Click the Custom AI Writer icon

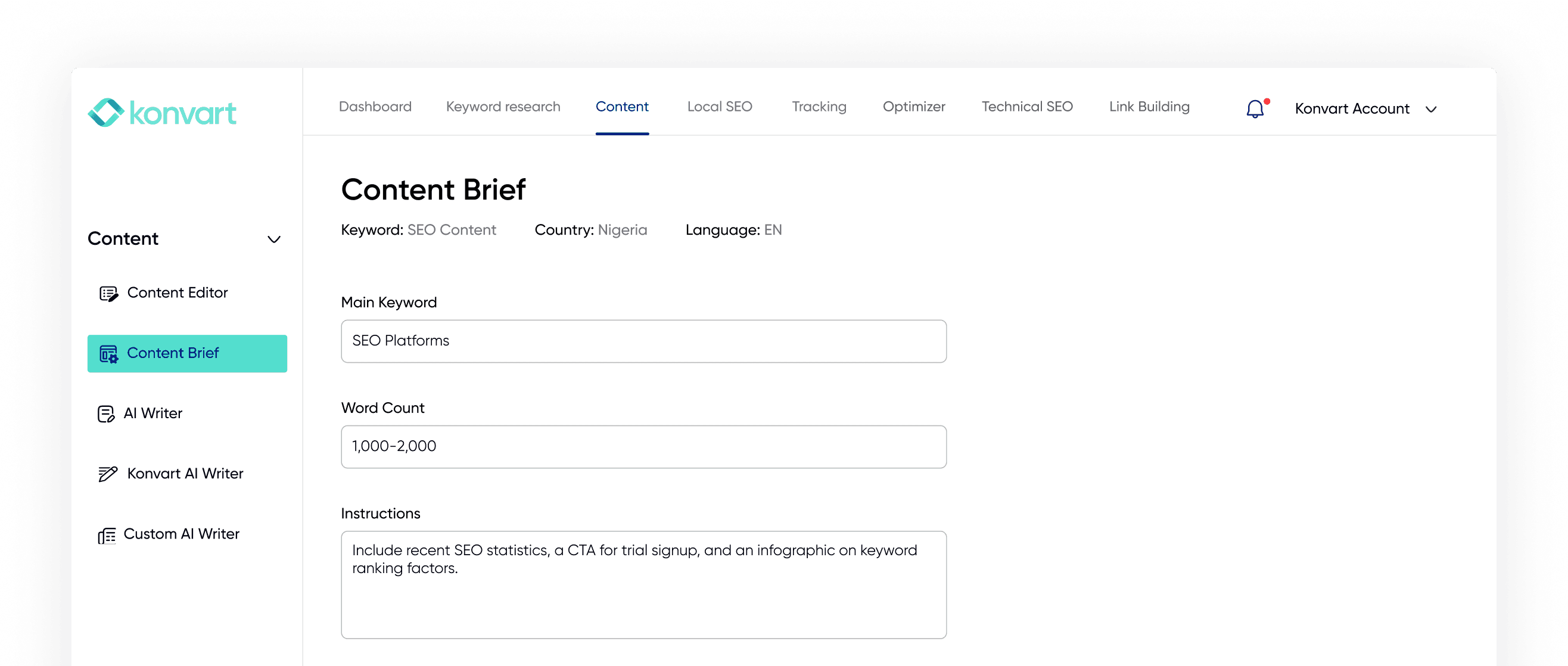[x=107, y=535]
